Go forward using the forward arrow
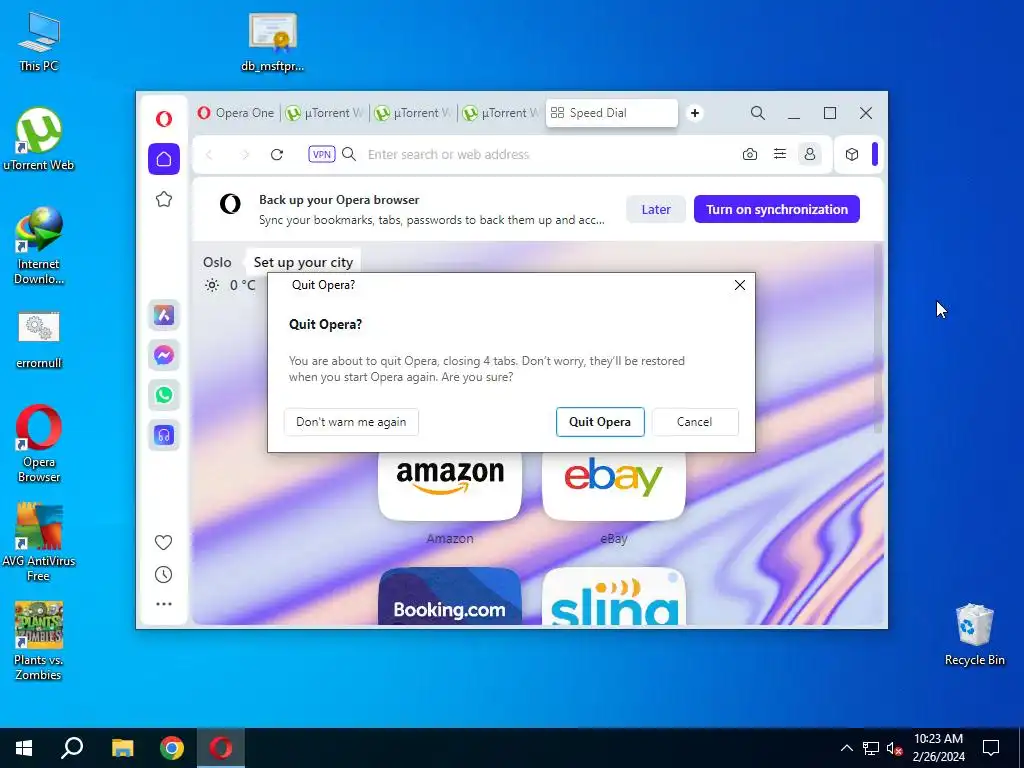The width and height of the screenshot is (1024, 768). pyautogui.click(x=245, y=154)
